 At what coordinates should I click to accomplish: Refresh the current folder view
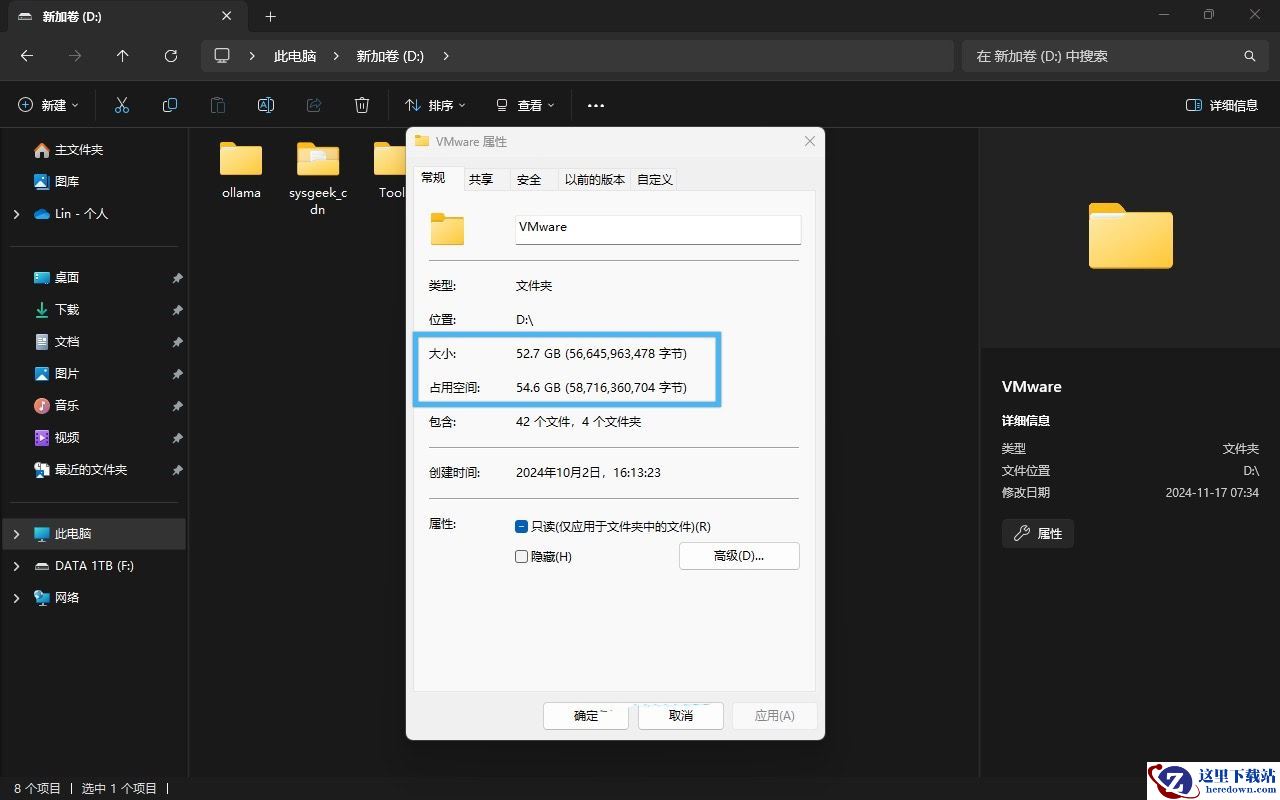[x=171, y=56]
